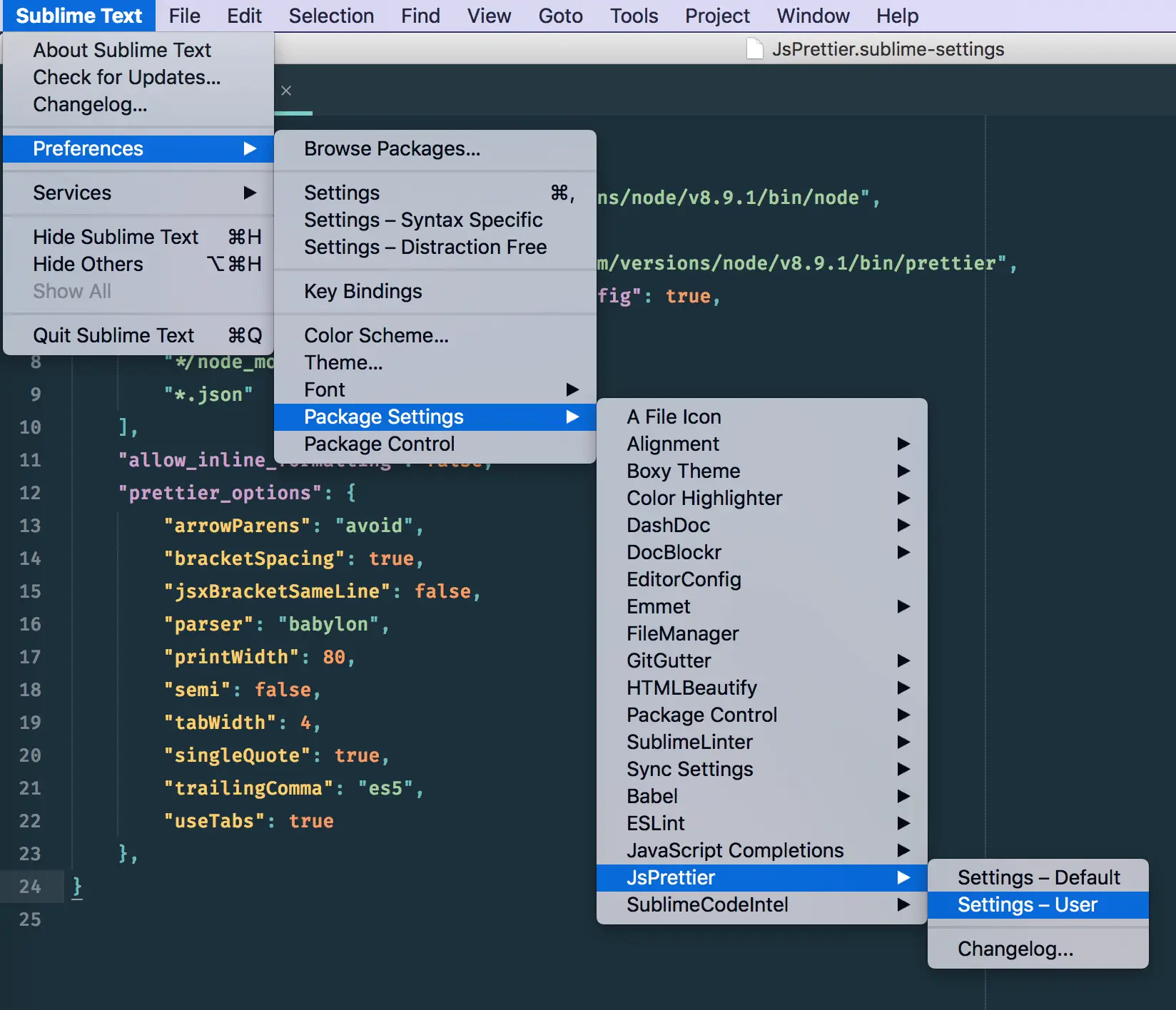Open Changelog… in the Sublime Text menu

tap(138, 104)
